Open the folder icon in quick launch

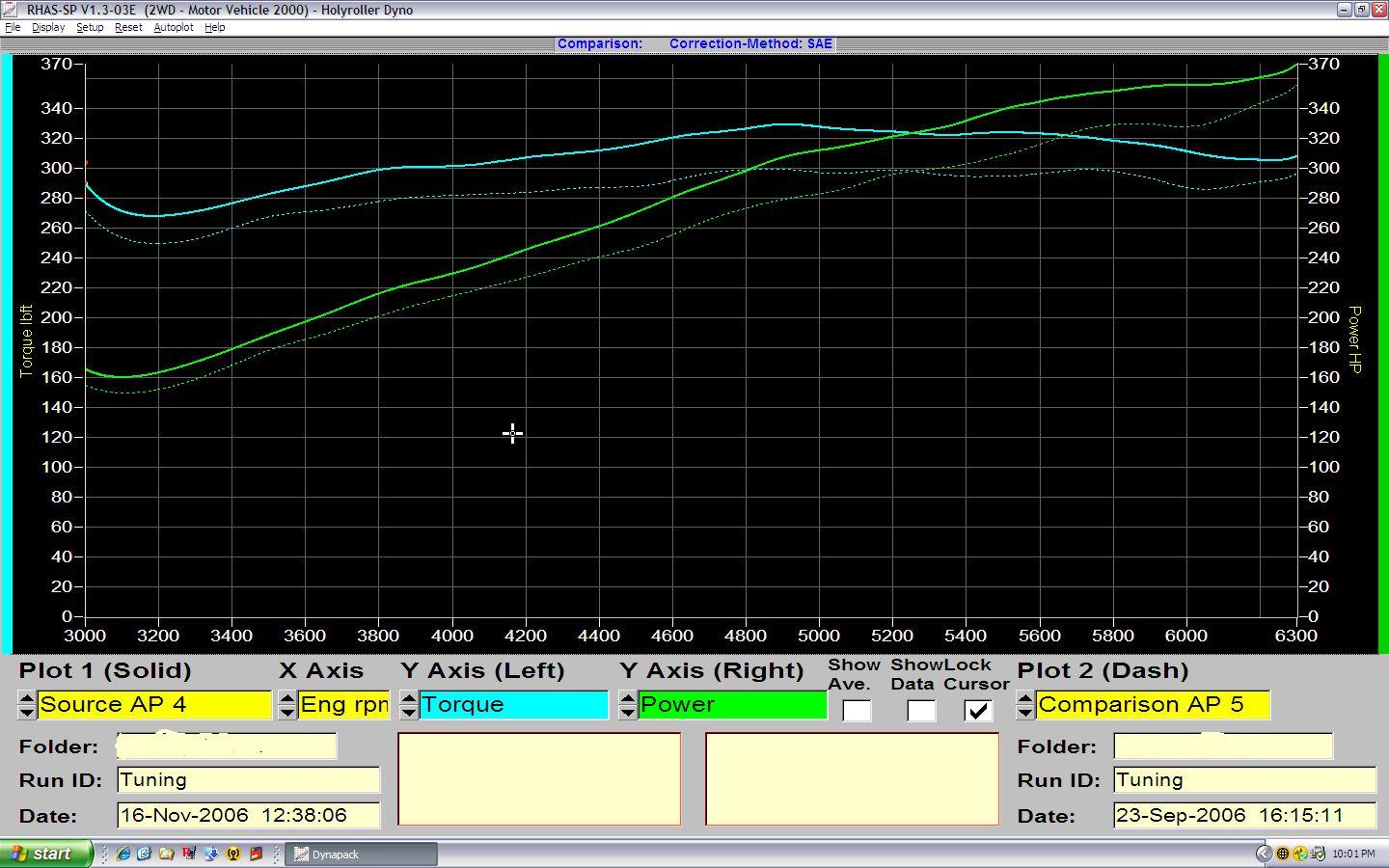tap(167, 854)
